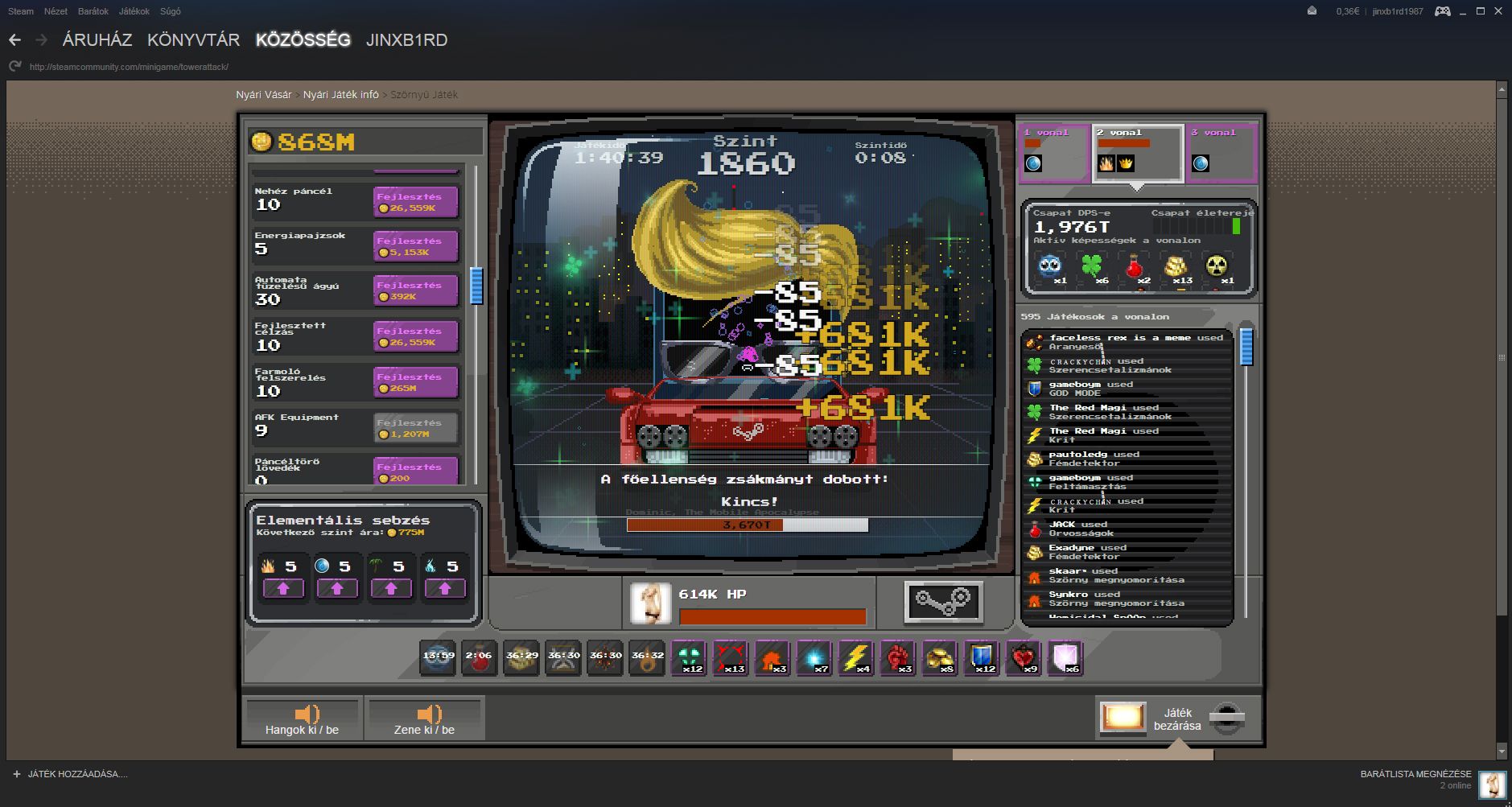
Task: Activate the blue shield God Mode ability
Action: point(982,657)
